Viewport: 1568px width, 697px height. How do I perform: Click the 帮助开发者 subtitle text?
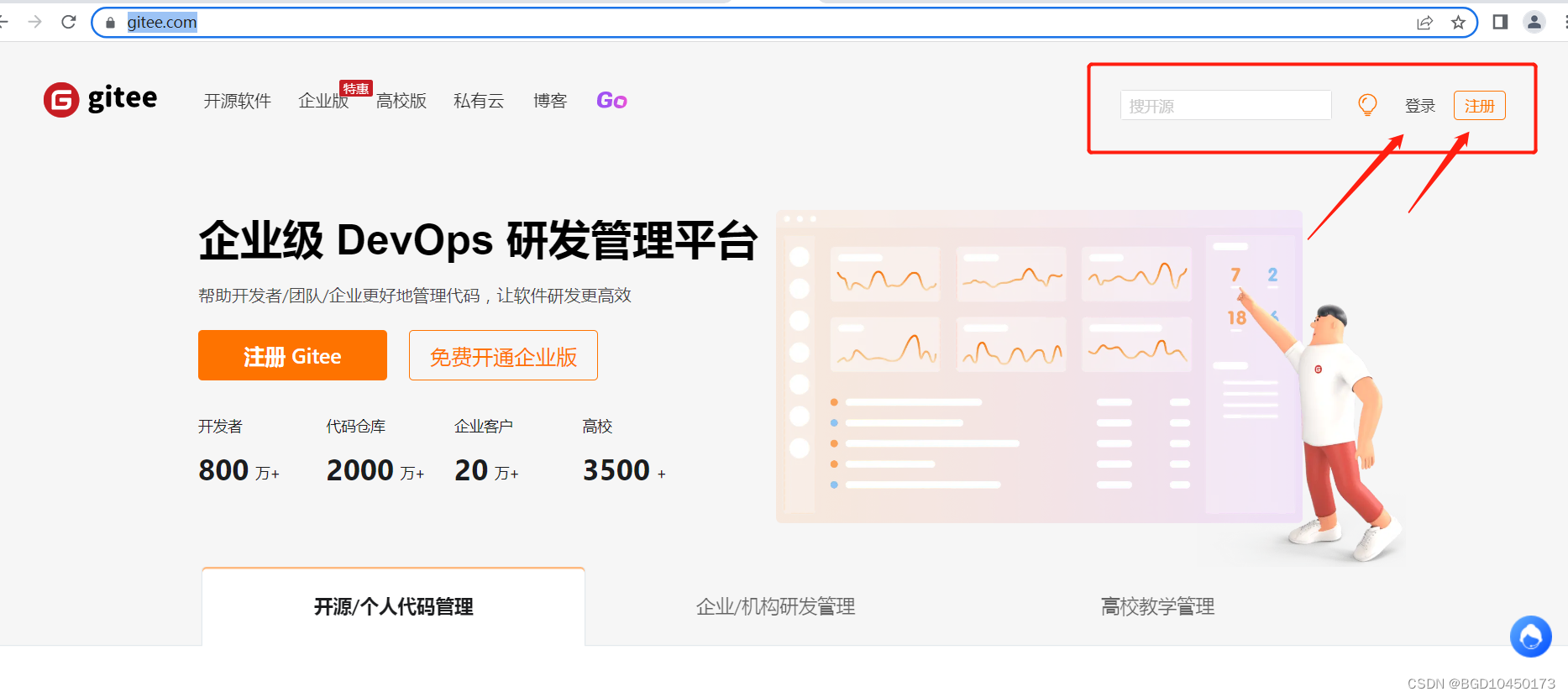(415, 296)
